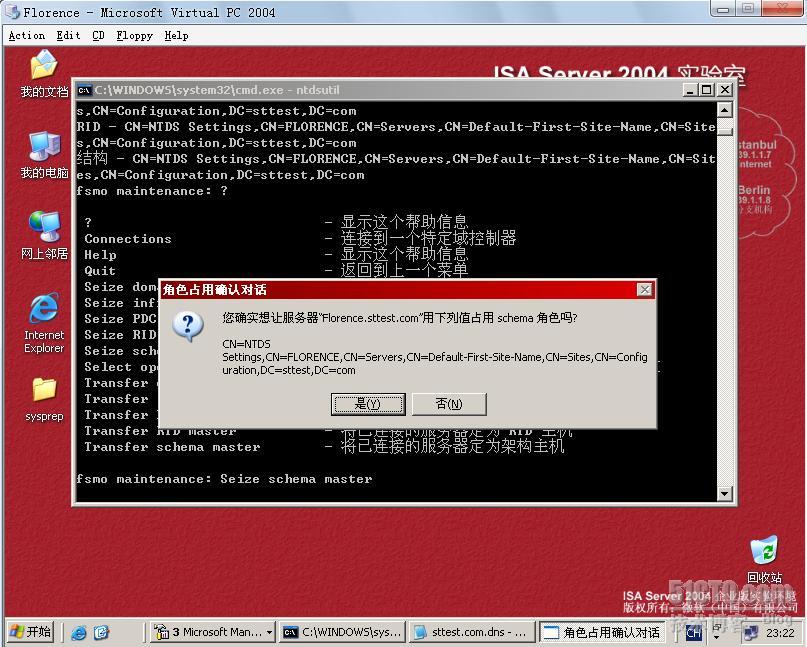
Task: Switch to sttest.com.dns taskbar button
Action: pyautogui.click(x=471, y=632)
